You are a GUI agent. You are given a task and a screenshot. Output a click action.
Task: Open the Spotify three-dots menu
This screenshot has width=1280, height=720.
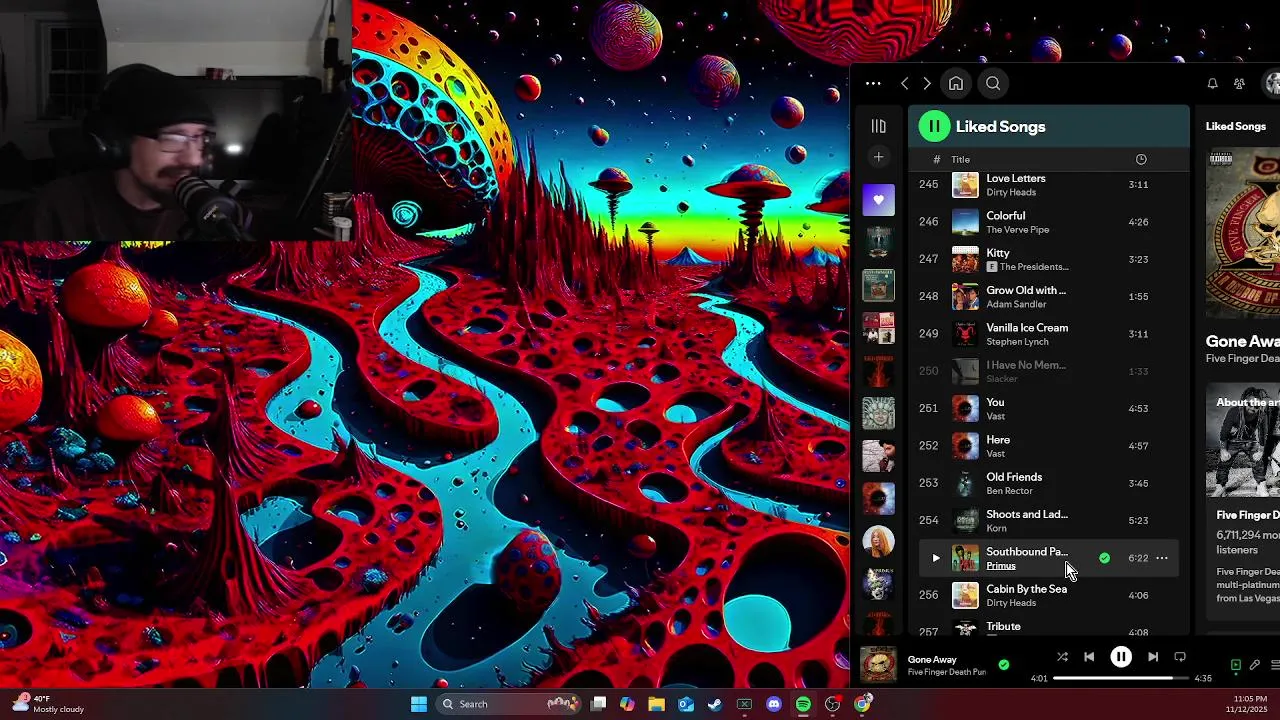873,84
